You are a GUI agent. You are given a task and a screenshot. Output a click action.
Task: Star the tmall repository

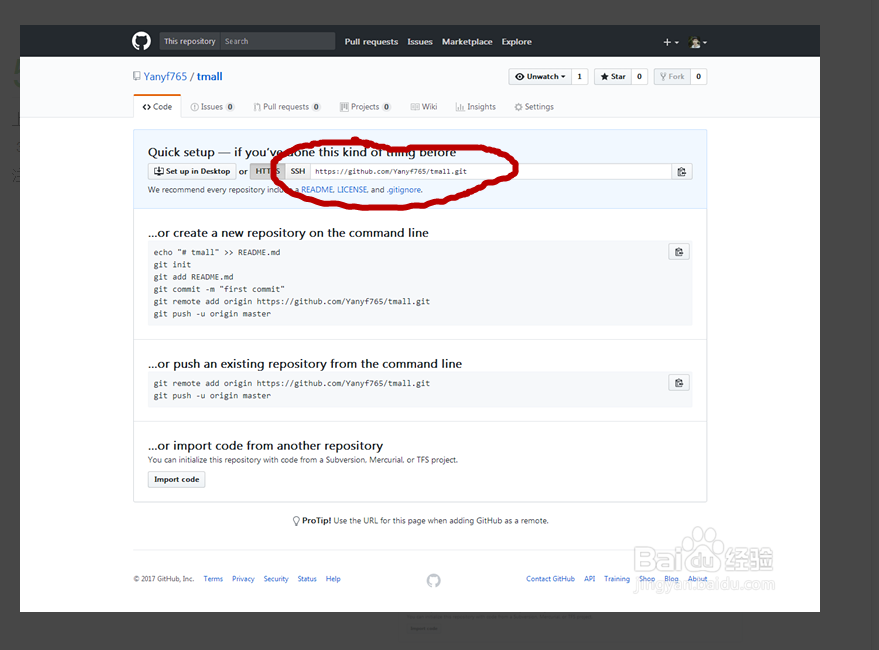tap(613, 76)
